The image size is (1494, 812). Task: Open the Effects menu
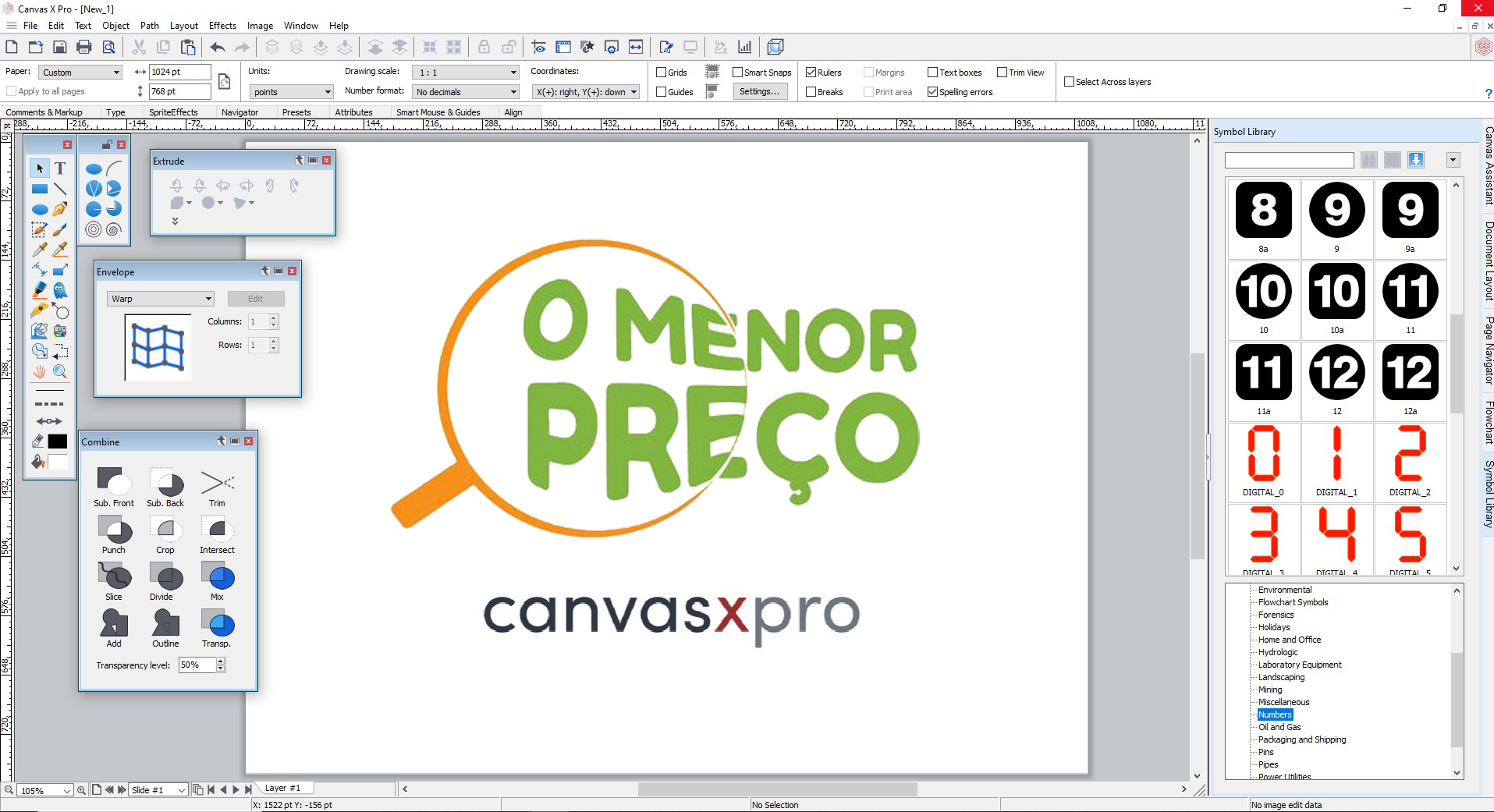(x=222, y=26)
